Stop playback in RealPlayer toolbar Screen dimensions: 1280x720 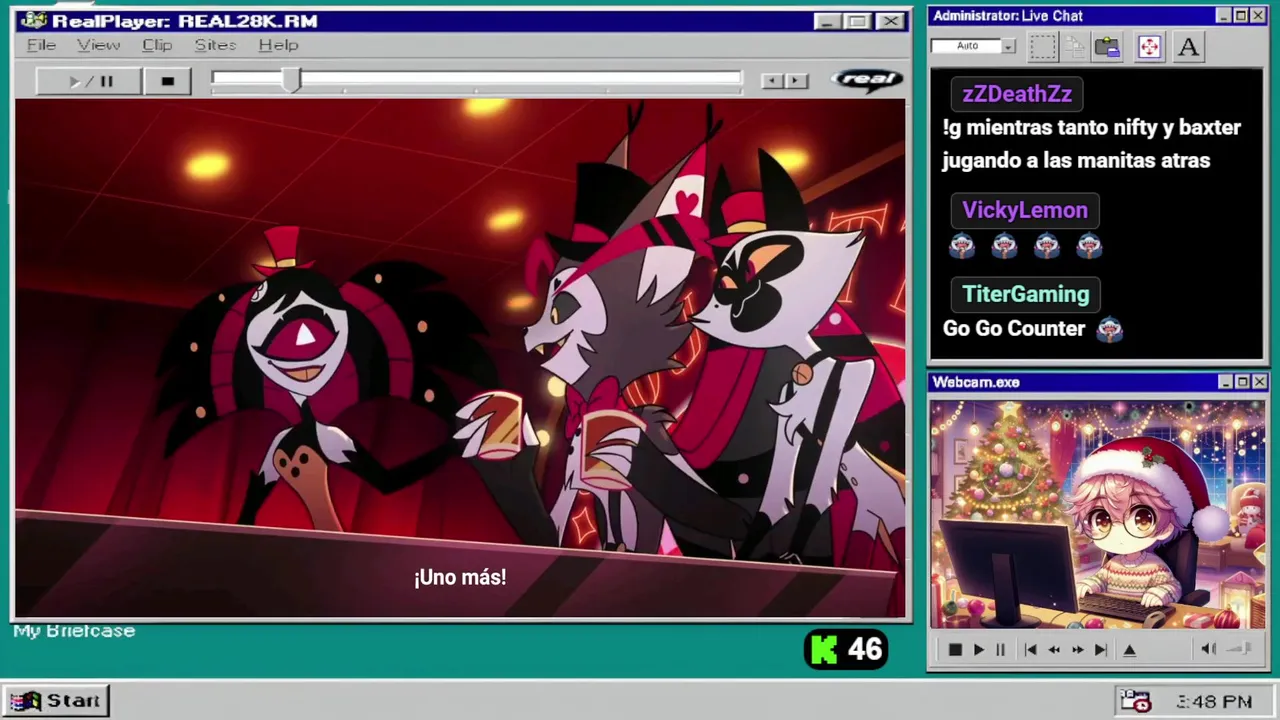click(x=167, y=81)
